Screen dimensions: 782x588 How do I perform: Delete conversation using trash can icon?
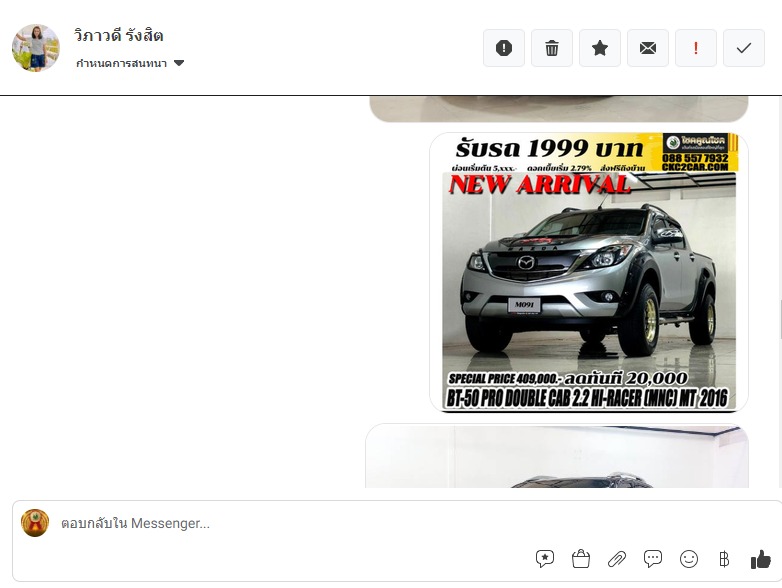click(552, 48)
